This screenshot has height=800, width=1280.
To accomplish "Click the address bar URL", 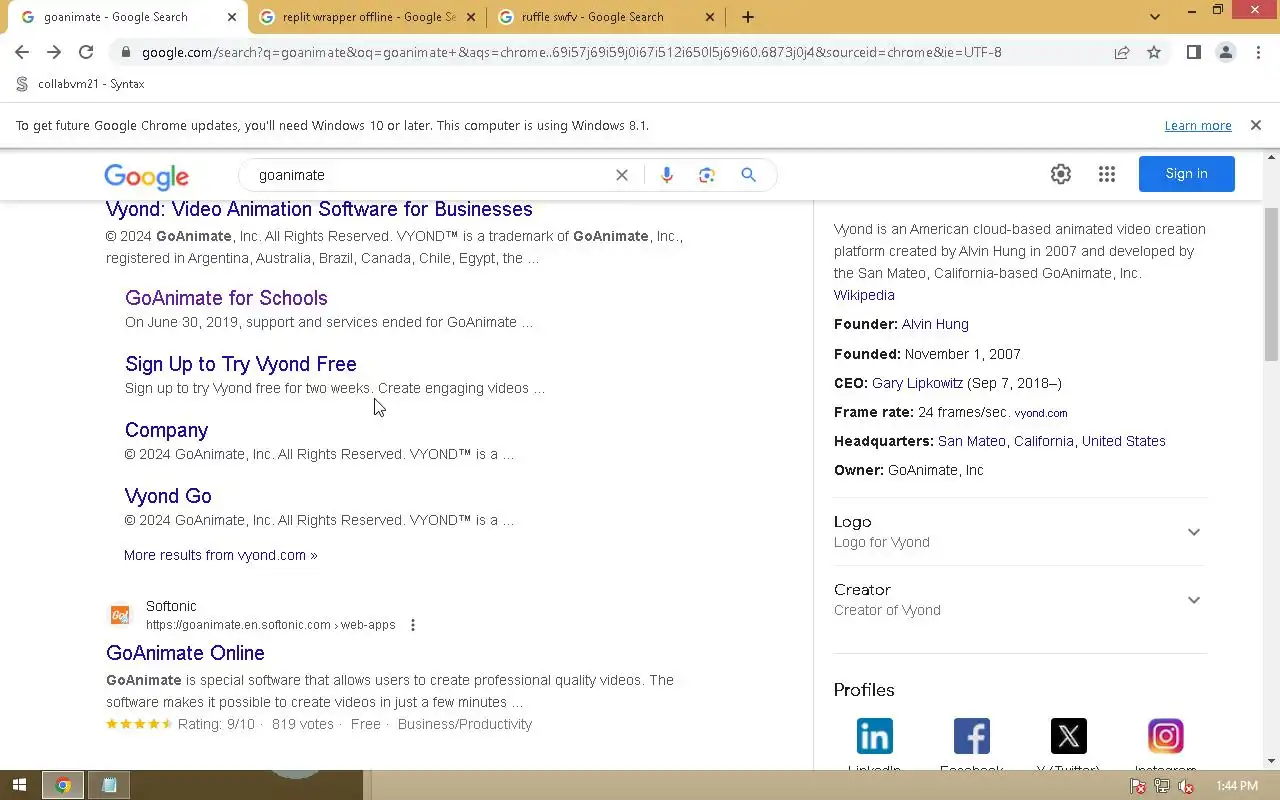I will [x=571, y=52].
